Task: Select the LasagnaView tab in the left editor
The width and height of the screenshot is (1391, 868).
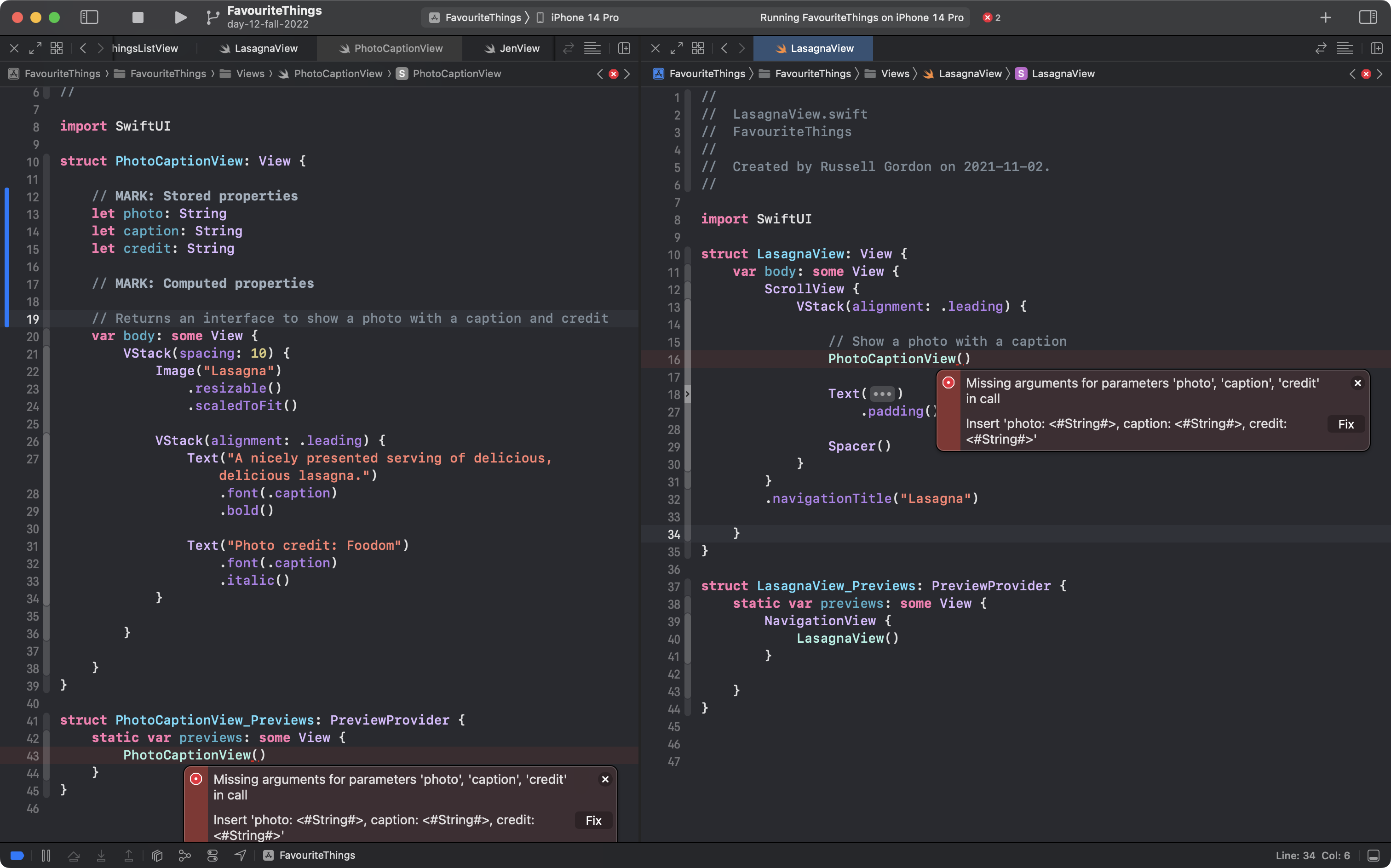Action: [x=259, y=48]
